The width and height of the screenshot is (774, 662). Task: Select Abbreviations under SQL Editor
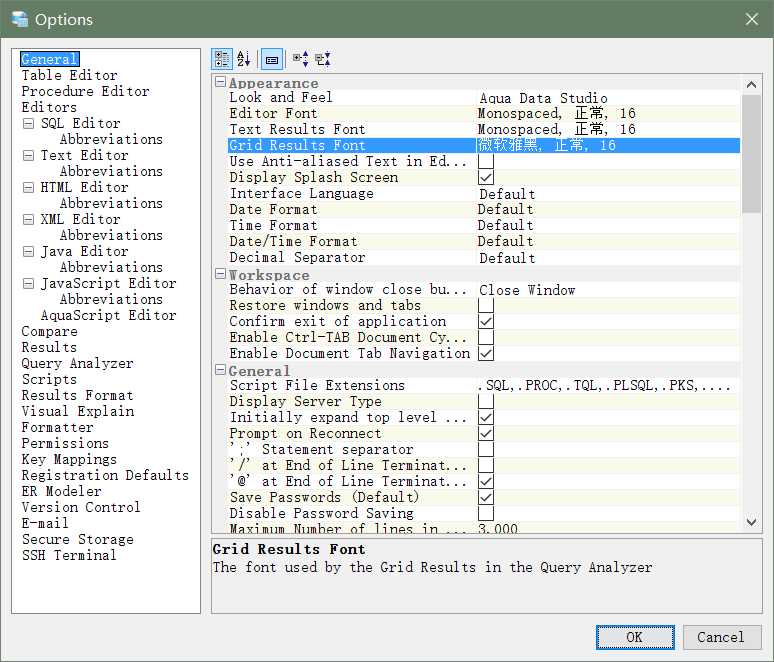(x=111, y=139)
